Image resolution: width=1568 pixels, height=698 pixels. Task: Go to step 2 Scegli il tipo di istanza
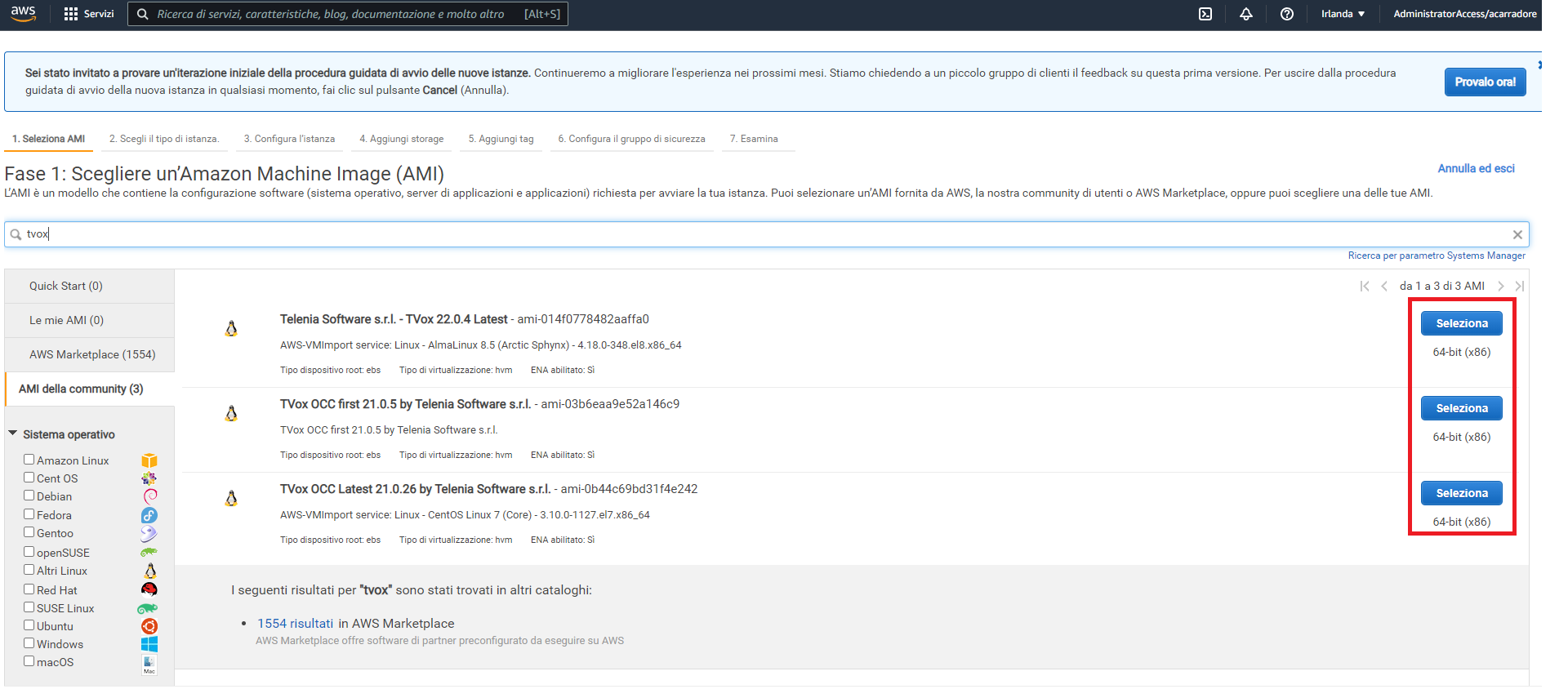164,139
